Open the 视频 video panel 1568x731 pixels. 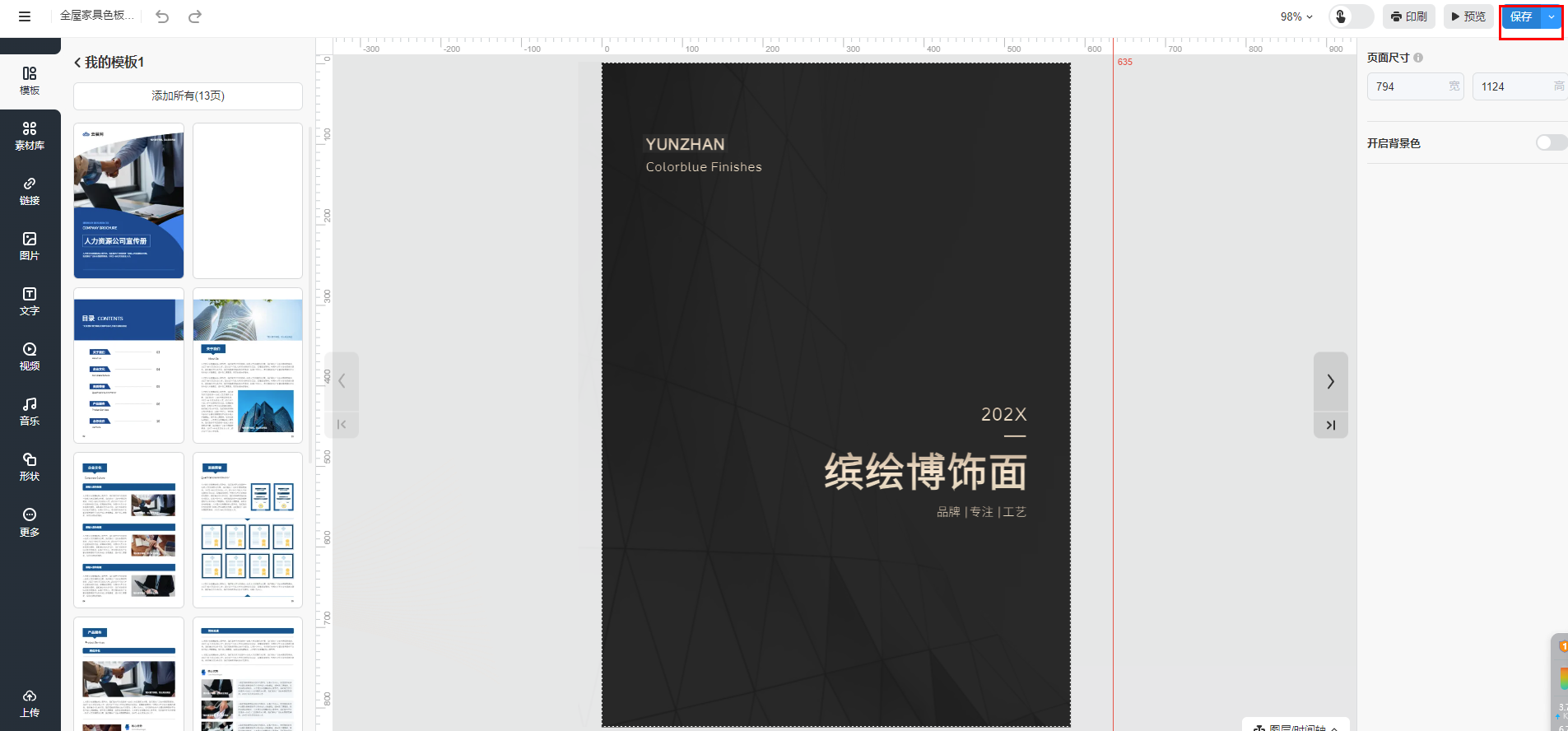[x=30, y=356]
